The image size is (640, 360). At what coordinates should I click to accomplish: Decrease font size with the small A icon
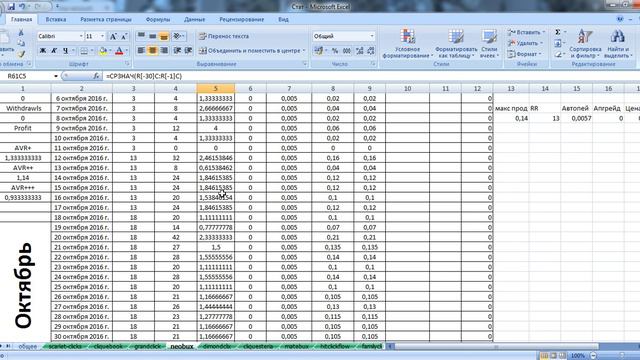(124, 36)
